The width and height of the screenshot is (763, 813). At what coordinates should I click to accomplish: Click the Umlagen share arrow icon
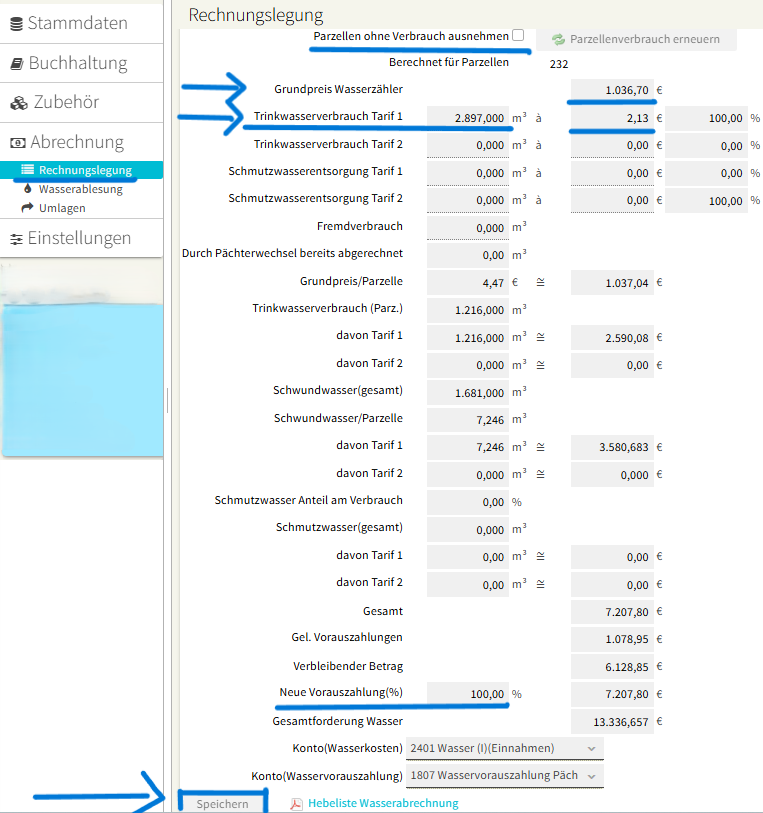click(x=27, y=208)
